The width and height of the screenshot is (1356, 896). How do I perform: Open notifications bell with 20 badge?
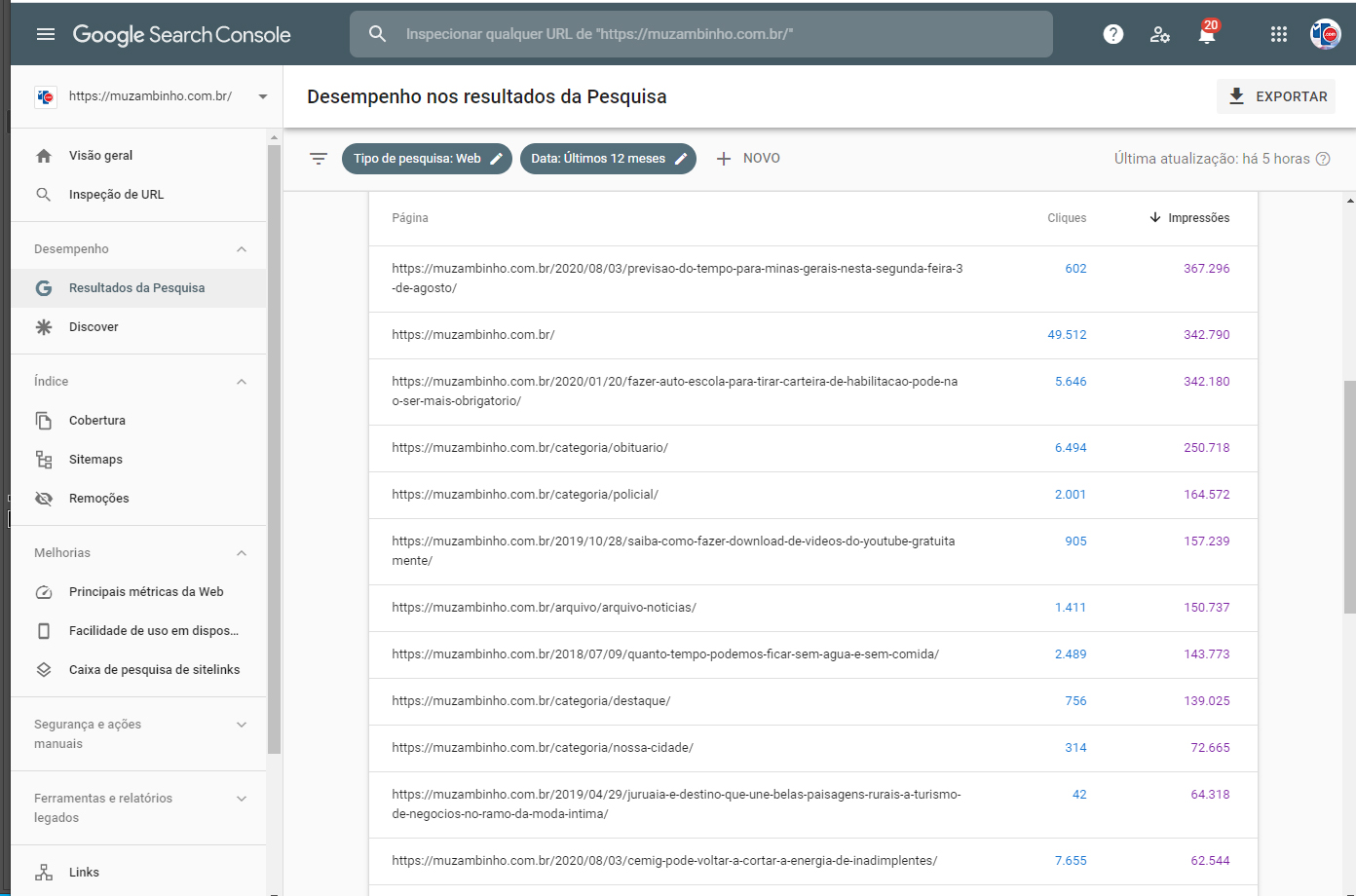click(1207, 34)
